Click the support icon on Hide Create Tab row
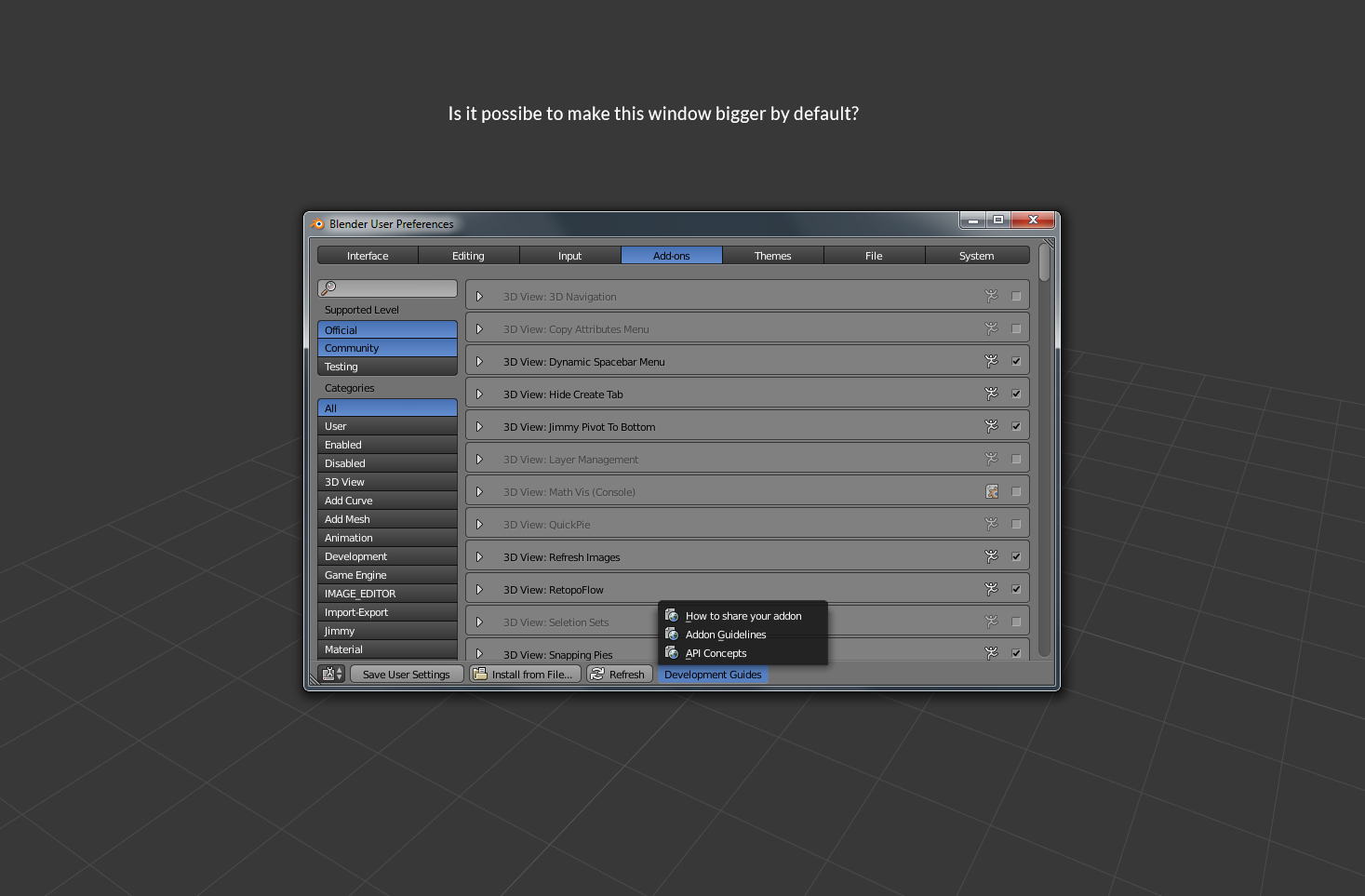Image resolution: width=1365 pixels, height=896 pixels. [992, 394]
